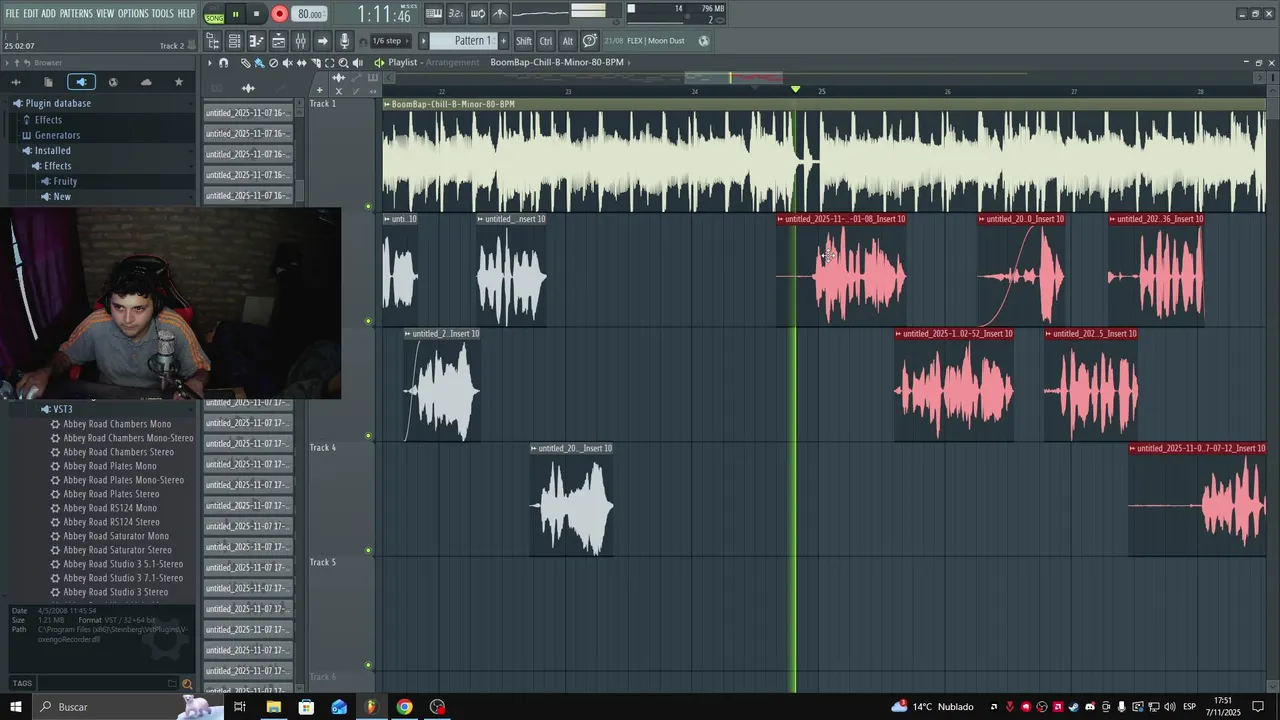Open the mixer icon in toolbar
This screenshot has height=720, width=1280.
click(300, 41)
